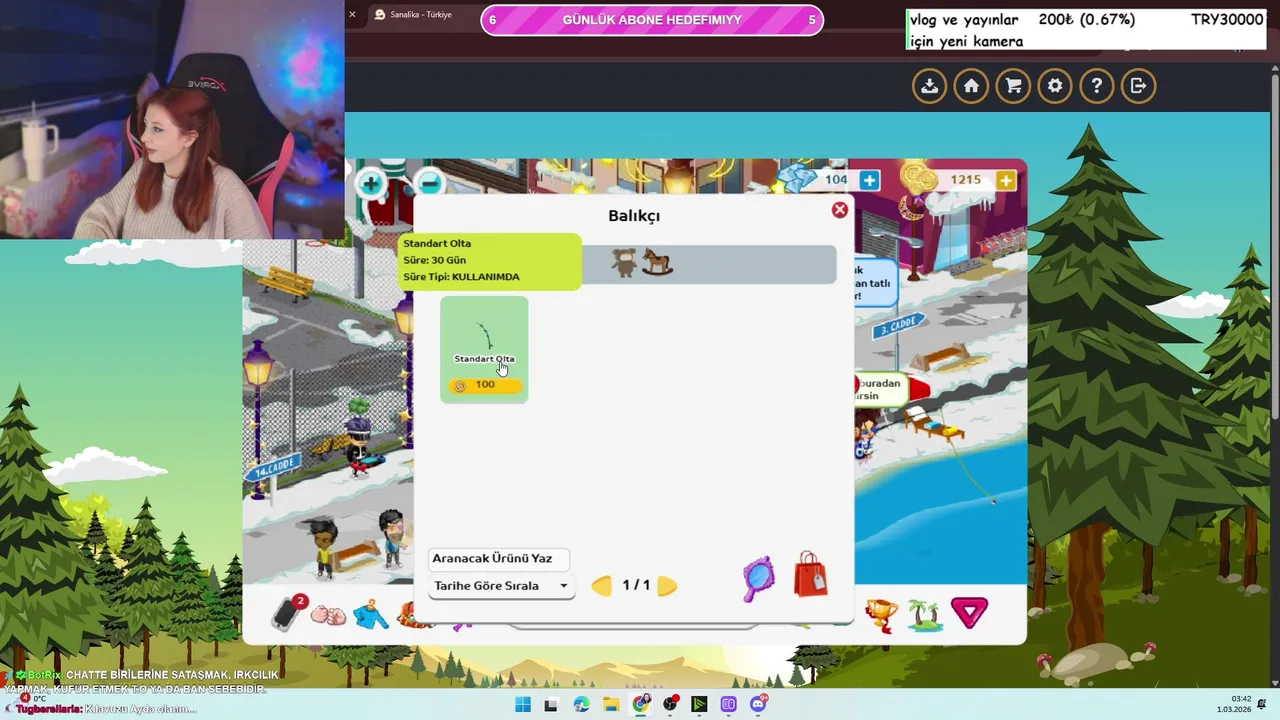Open OBS Studio from the taskbar

click(670, 705)
